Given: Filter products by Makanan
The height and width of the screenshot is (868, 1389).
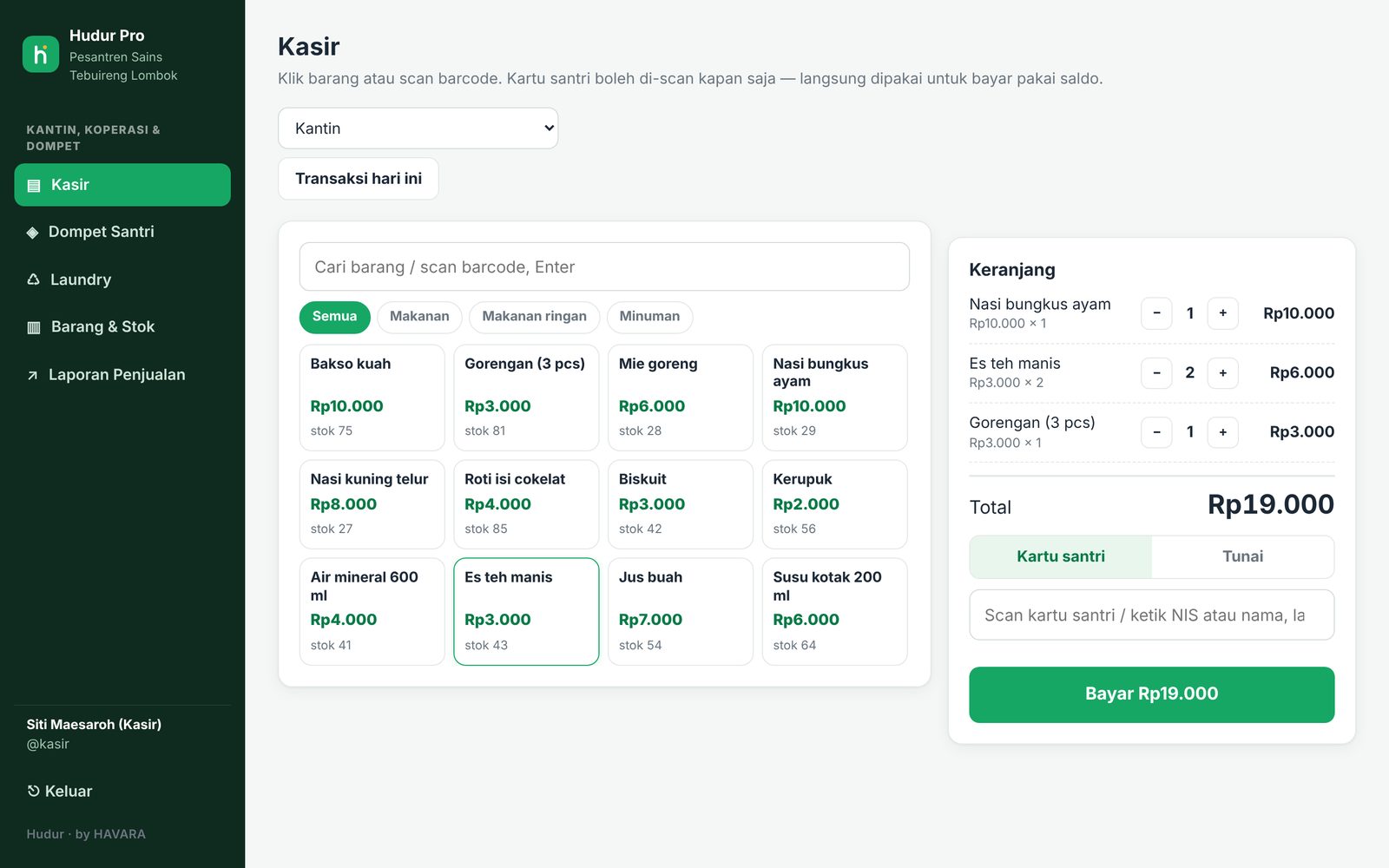Looking at the screenshot, I should 419,317.
